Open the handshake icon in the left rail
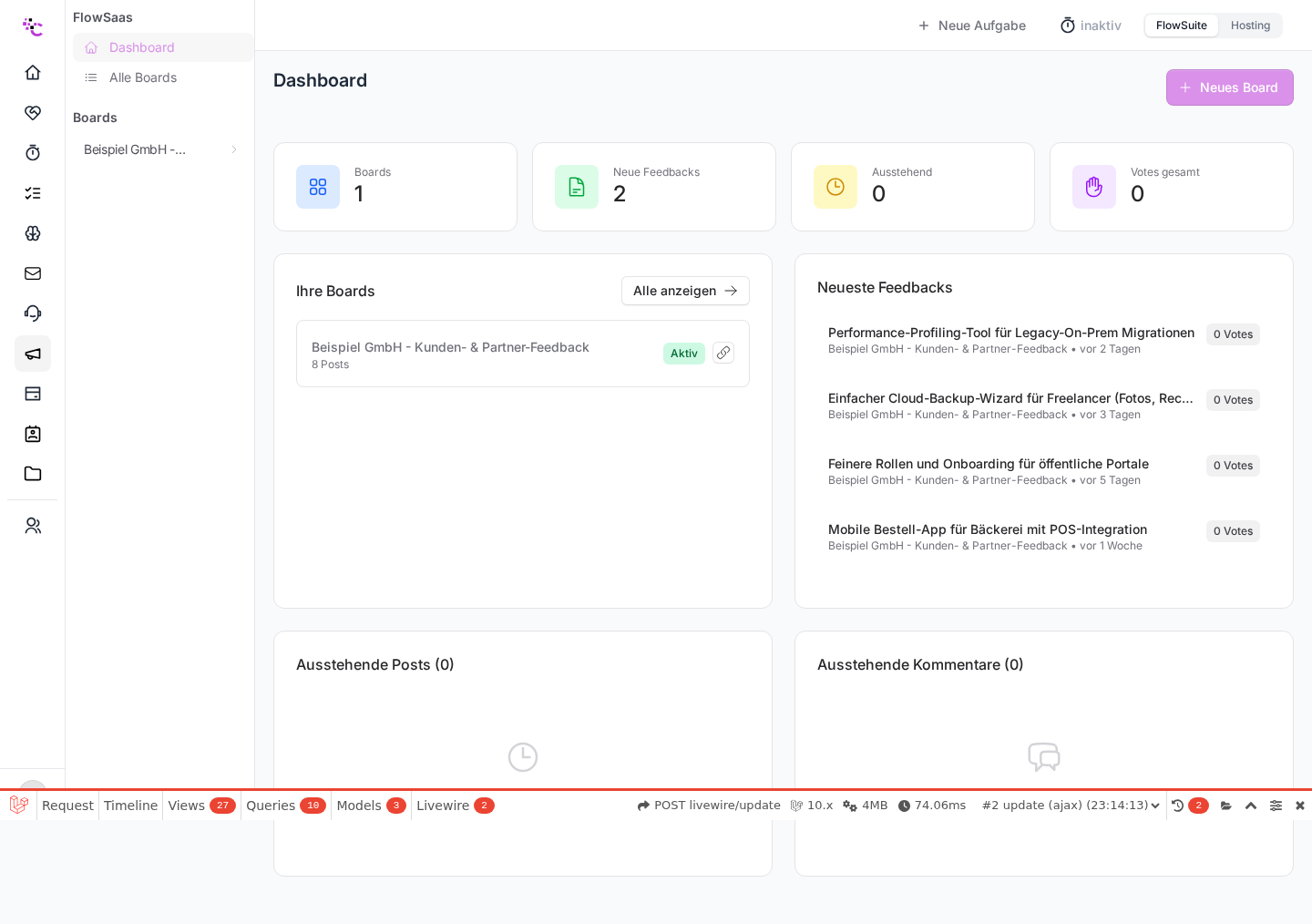 33,113
